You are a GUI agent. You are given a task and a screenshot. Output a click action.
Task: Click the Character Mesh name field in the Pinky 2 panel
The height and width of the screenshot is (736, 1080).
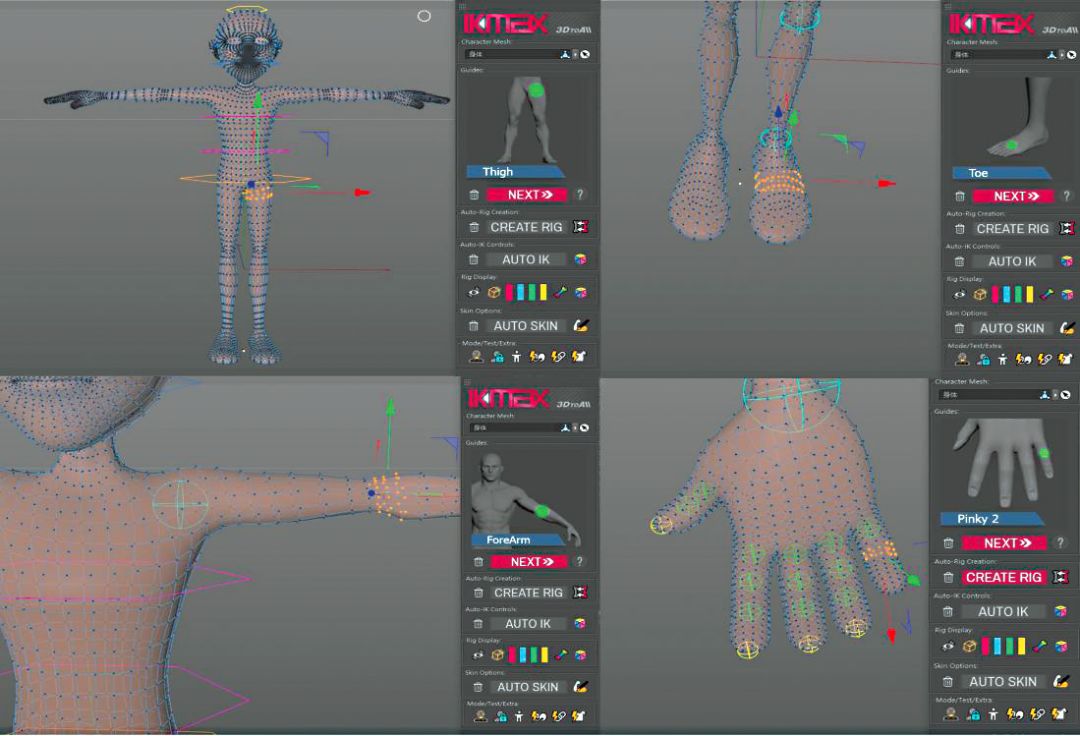click(990, 395)
